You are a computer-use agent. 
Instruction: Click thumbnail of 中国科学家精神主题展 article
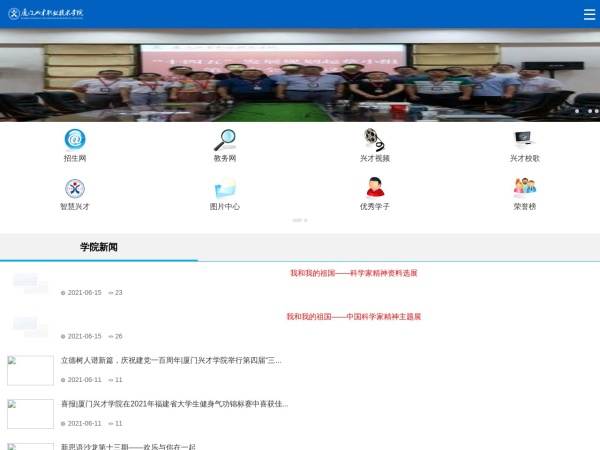tap(30, 327)
